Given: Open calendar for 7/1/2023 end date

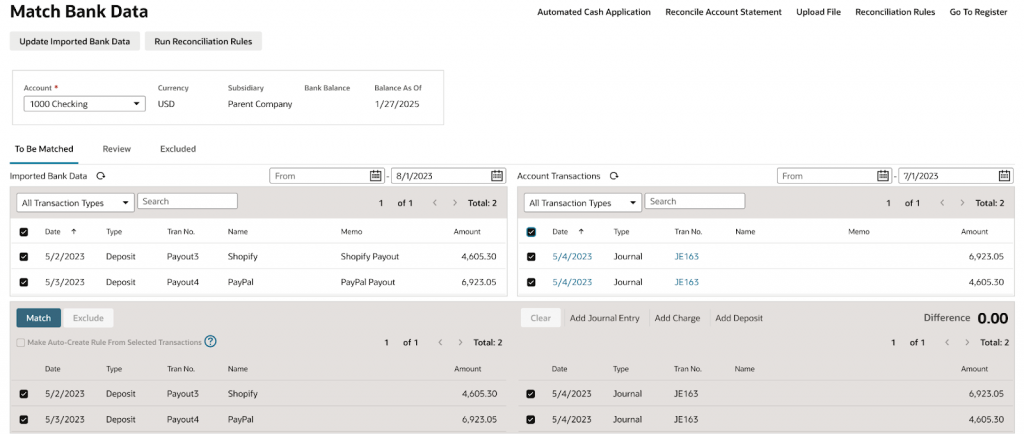Looking at the screenshot, I should 1004,176.
